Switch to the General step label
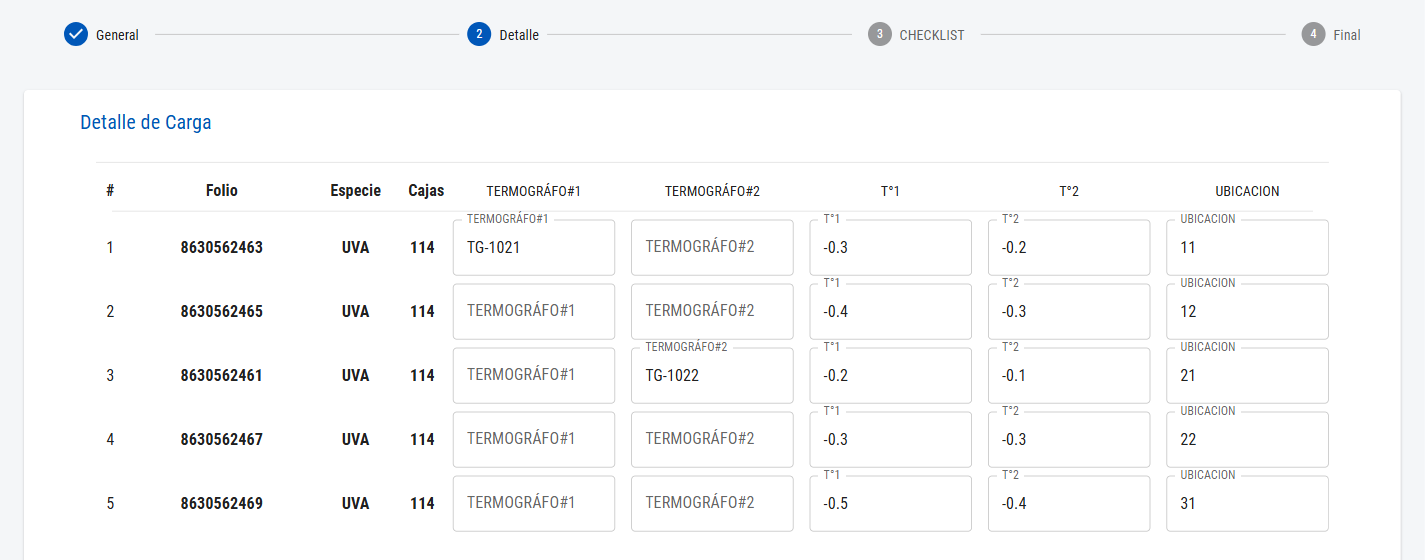 click(117, 35)
